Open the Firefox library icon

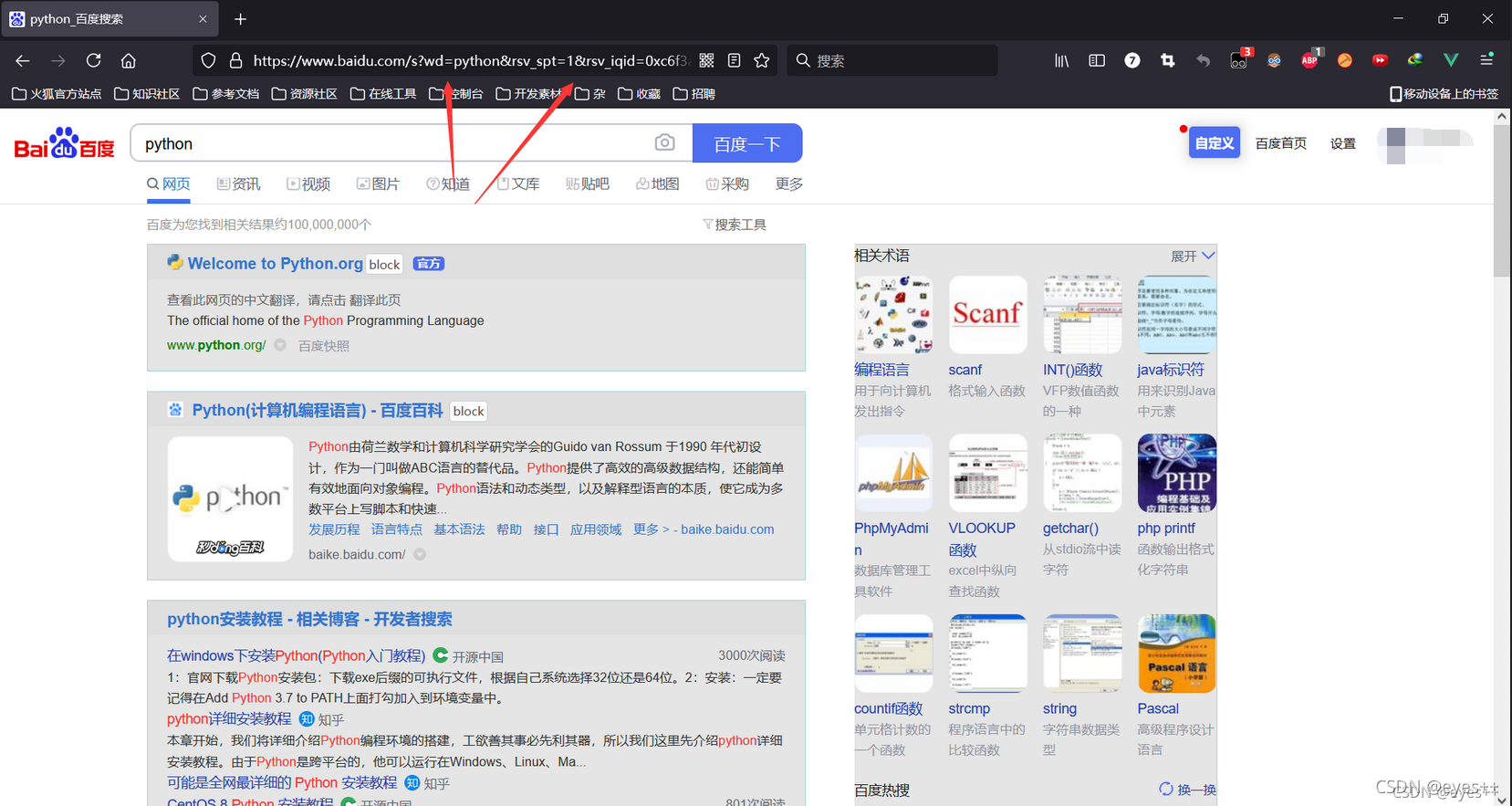[x=1061, y=60]
